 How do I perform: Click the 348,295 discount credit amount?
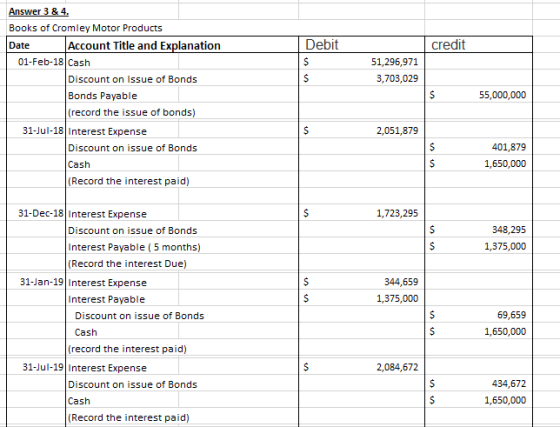point(479,230)
